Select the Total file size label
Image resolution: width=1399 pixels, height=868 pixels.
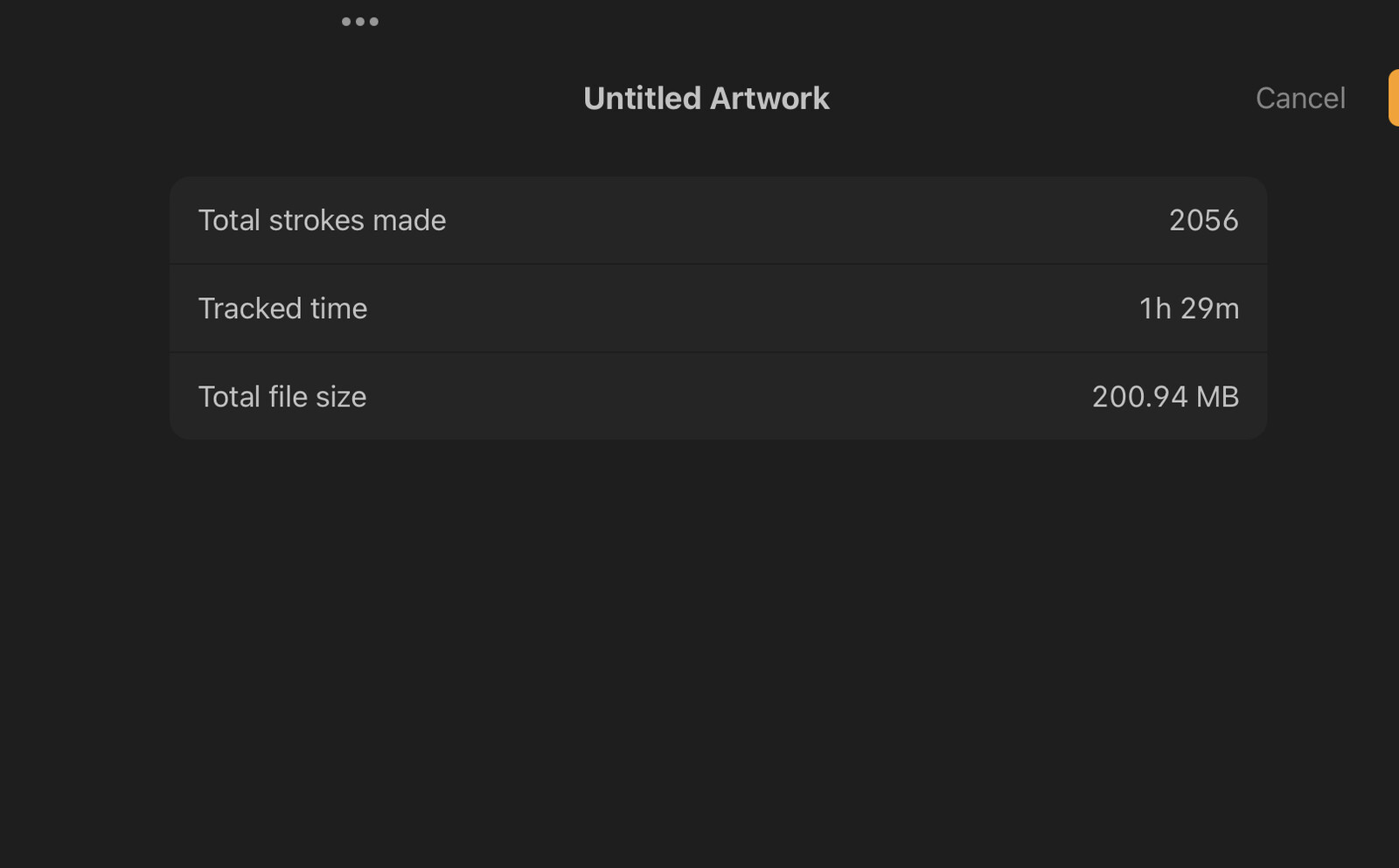[x=282, y=397]
